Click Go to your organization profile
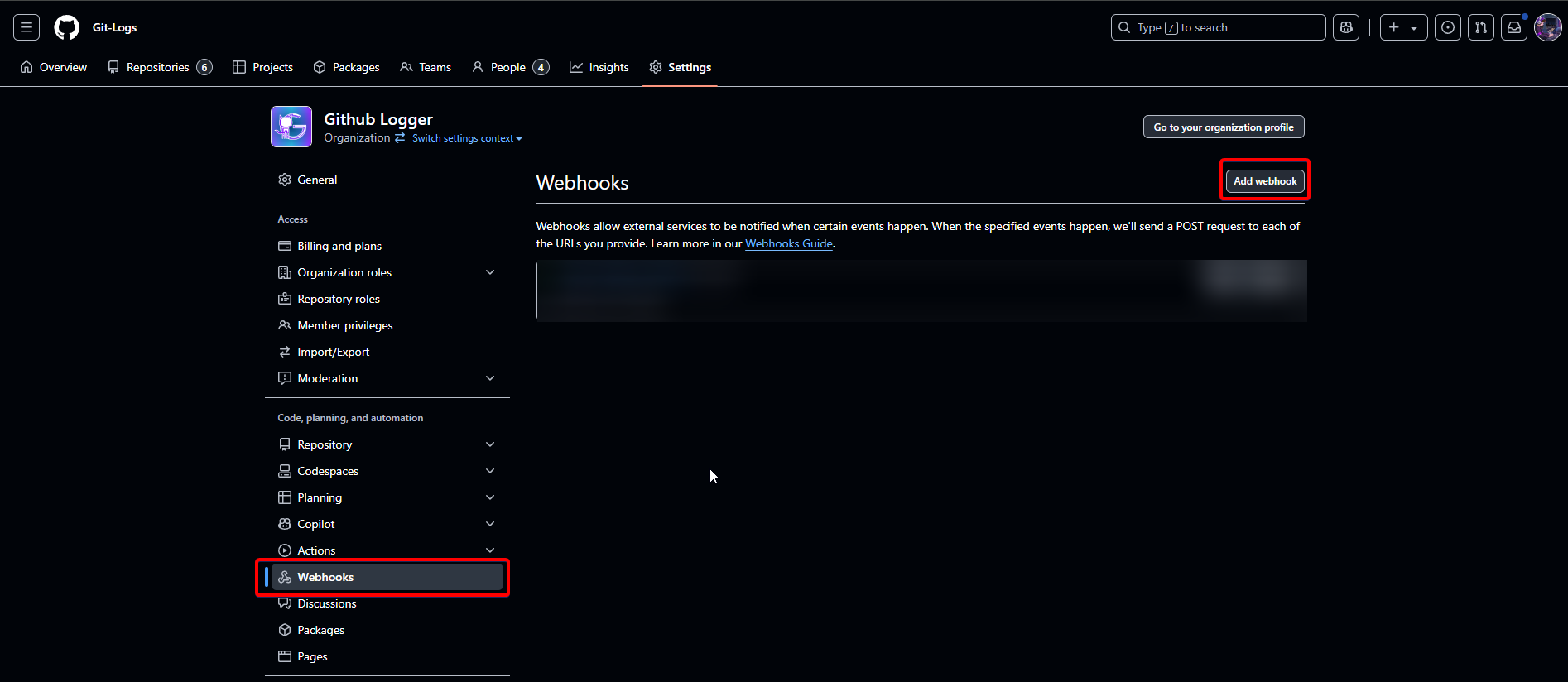The image size is (1568, 682). click(x=1223, y=127)
